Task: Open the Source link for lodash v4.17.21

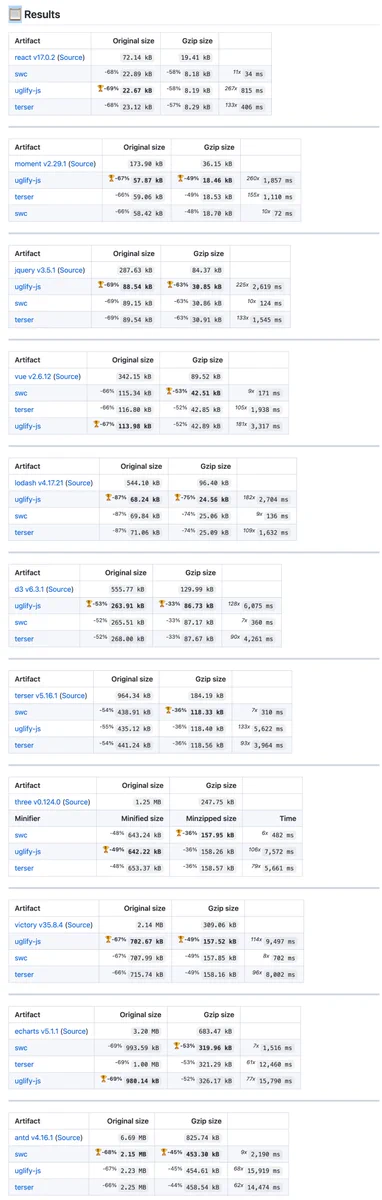Action: coord(86,483)
